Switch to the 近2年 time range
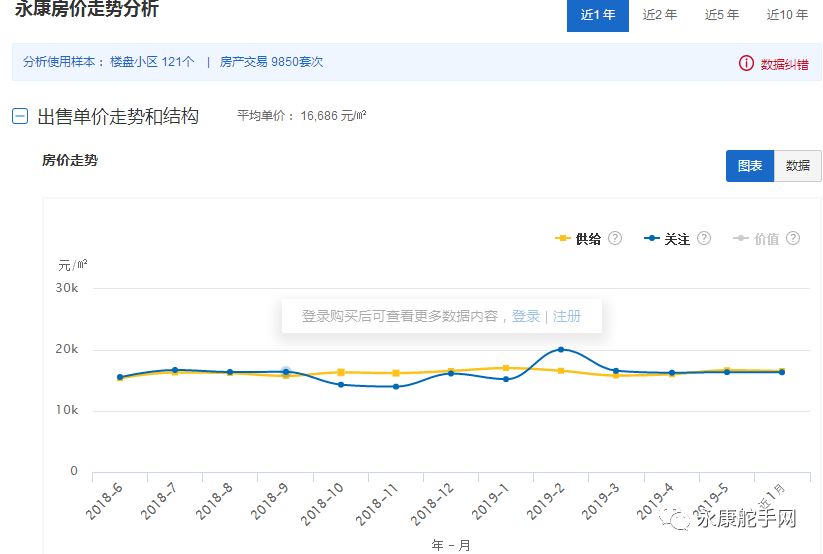 click(x=660, y=15)
